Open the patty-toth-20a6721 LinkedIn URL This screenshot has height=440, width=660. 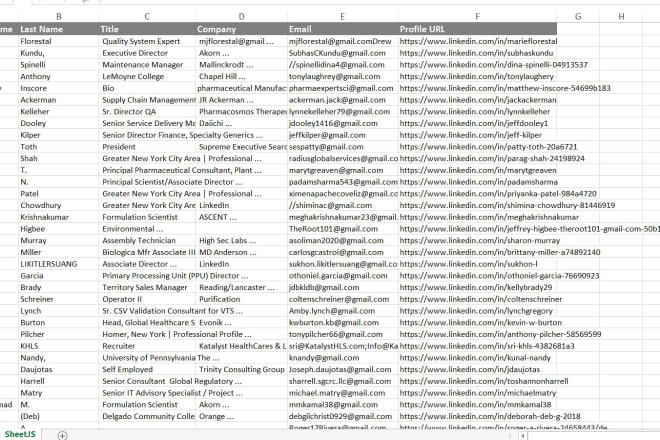click(x=488, y=147)
